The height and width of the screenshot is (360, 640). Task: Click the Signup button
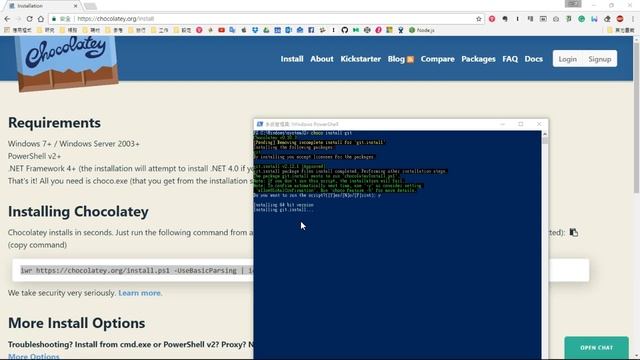tap(600, 59)
